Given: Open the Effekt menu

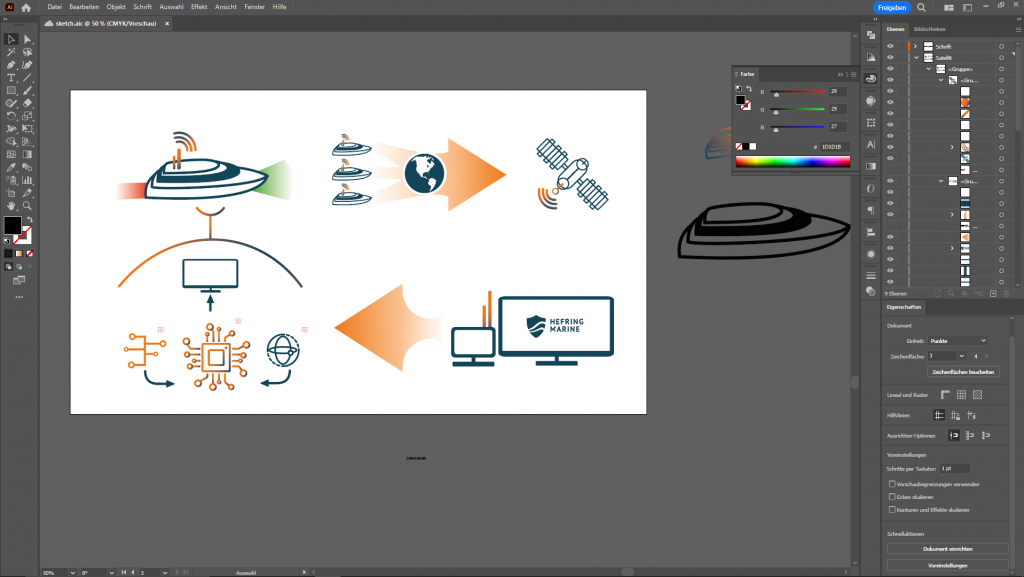Looking at the screenshot, I should tap(199, 7).
